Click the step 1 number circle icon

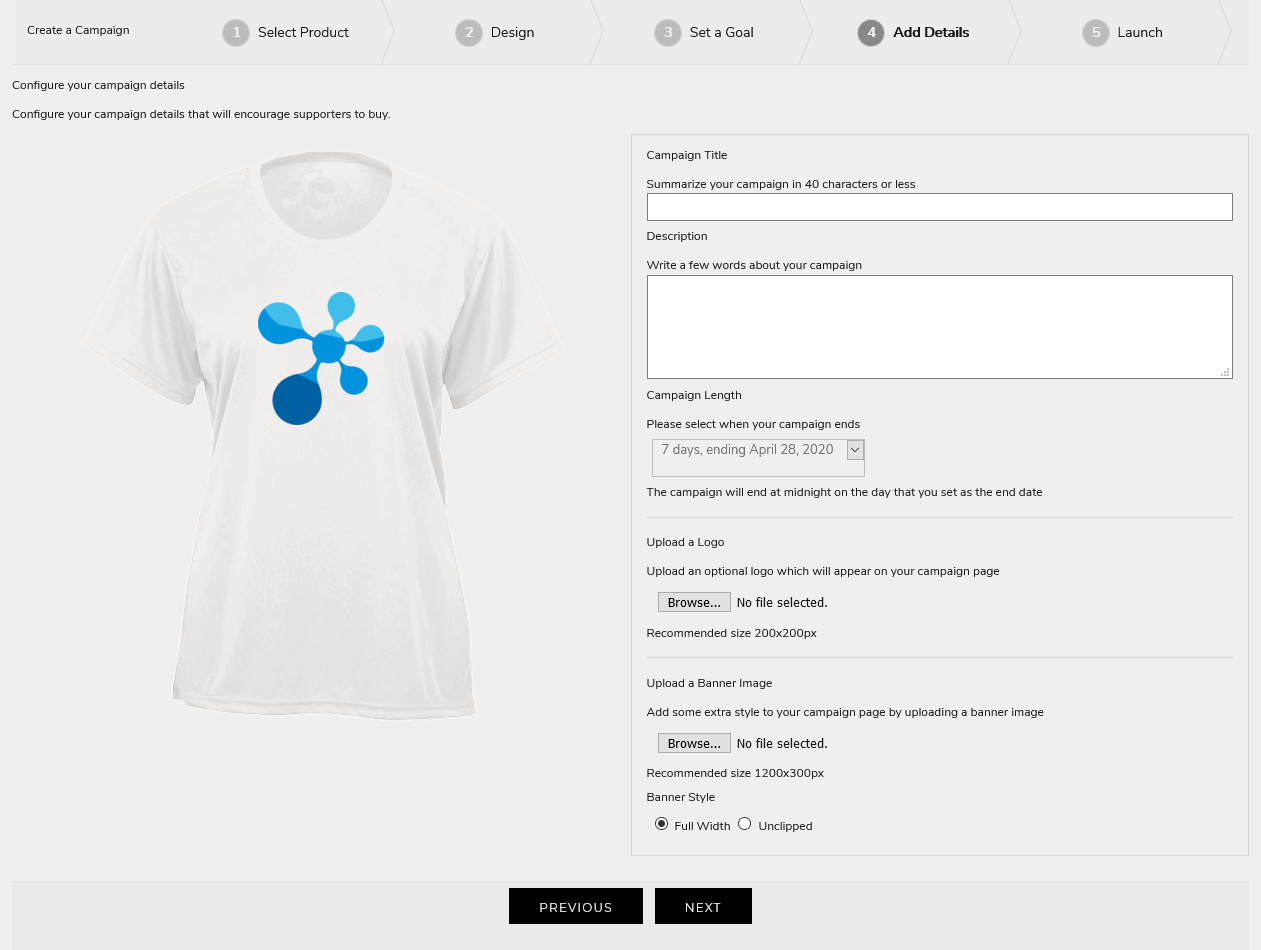236,33
